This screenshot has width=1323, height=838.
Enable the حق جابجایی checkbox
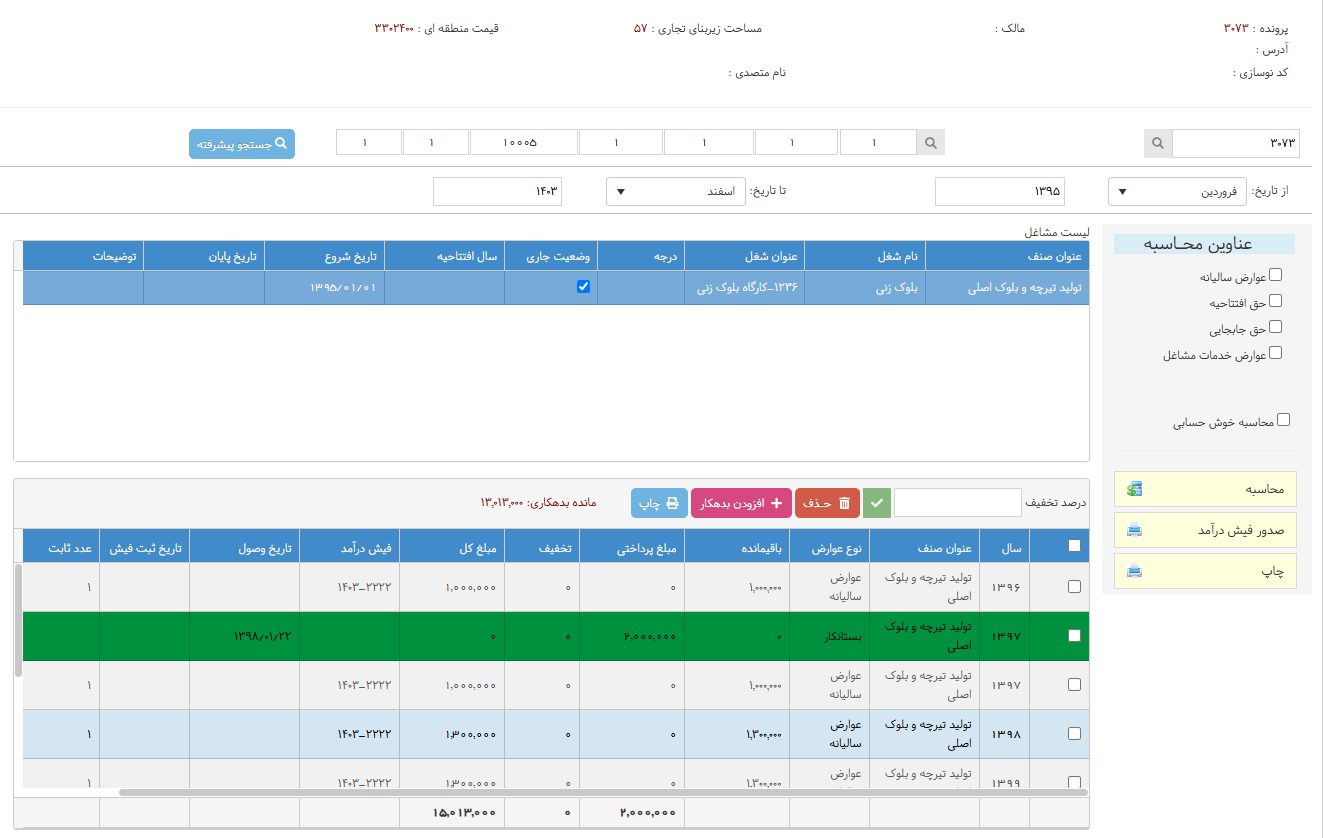tap(1275, 327)
